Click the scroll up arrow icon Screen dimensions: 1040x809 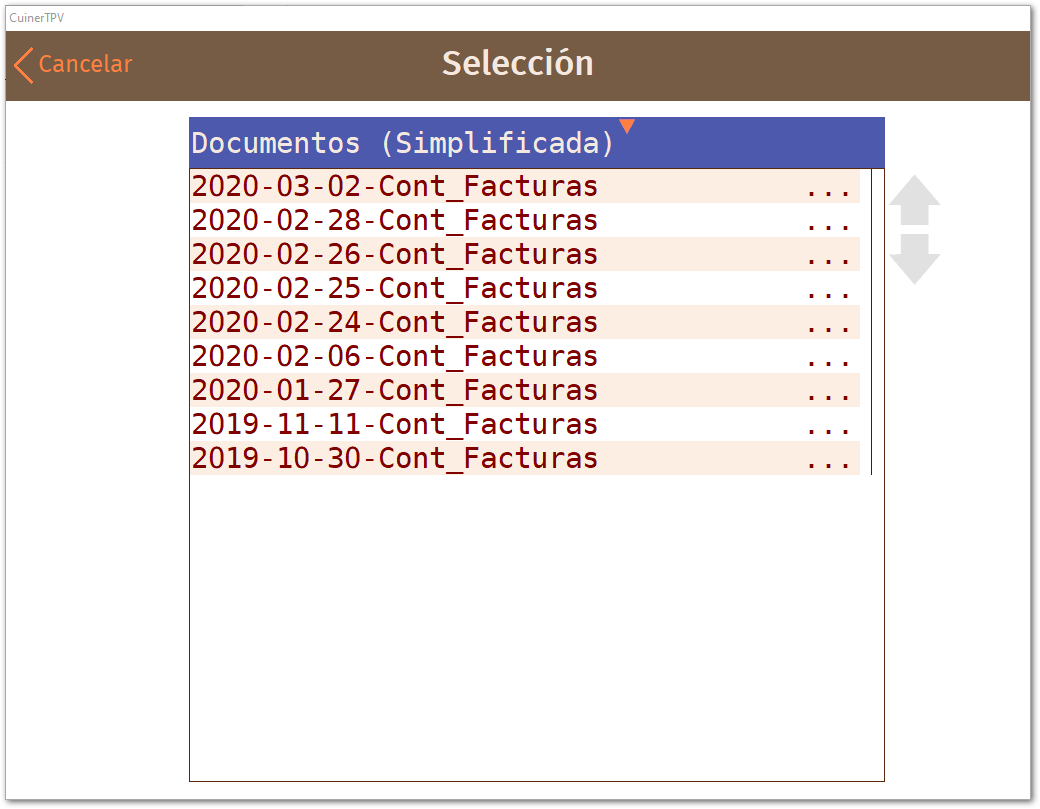[x=914, y=200]
